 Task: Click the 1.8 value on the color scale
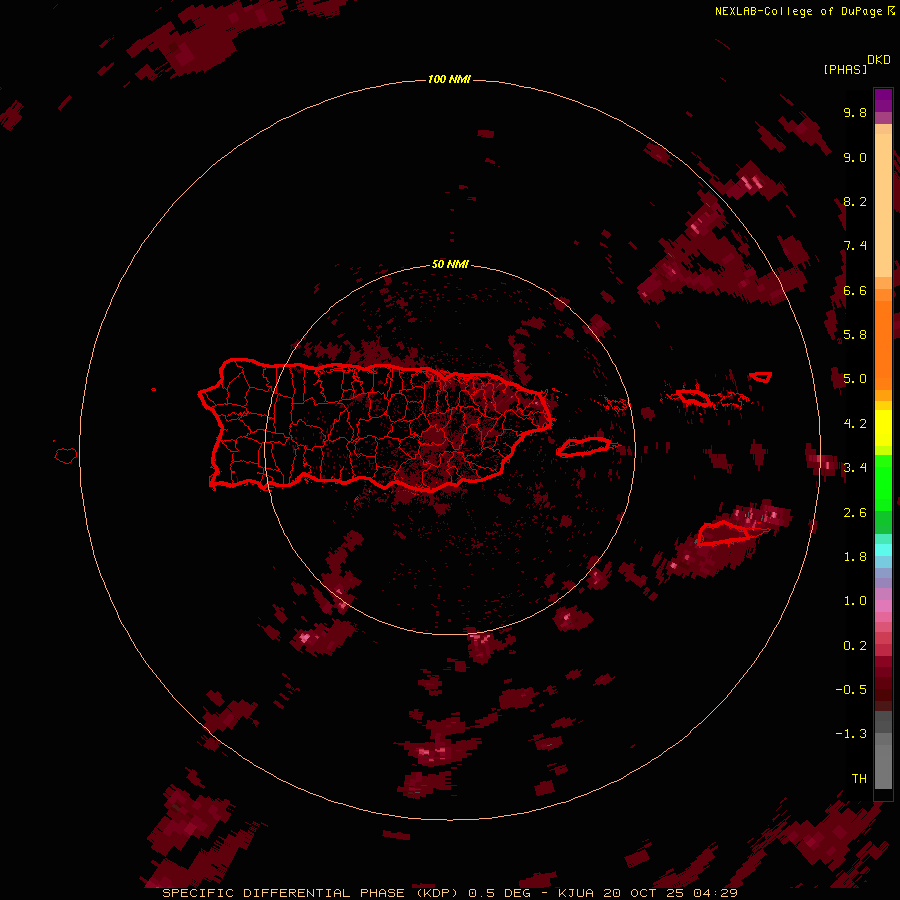tap(855, 557)
